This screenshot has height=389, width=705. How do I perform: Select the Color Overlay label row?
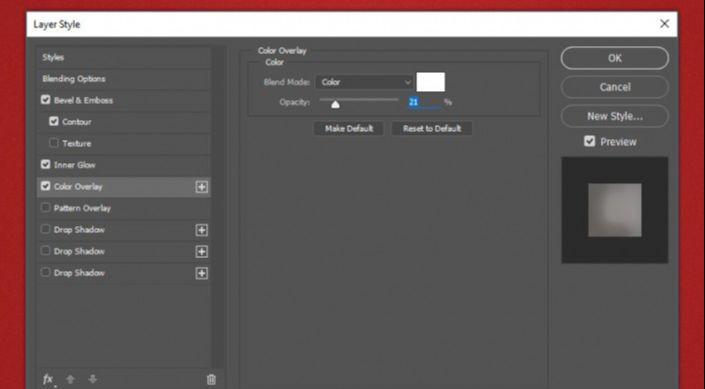click(x=124, y=187)
